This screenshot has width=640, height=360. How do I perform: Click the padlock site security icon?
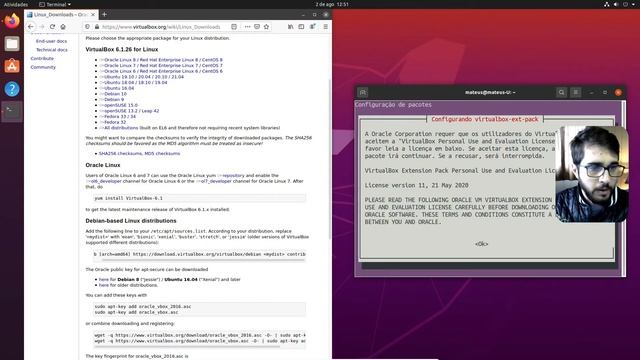pyautogui.click(x=97, y=27)
